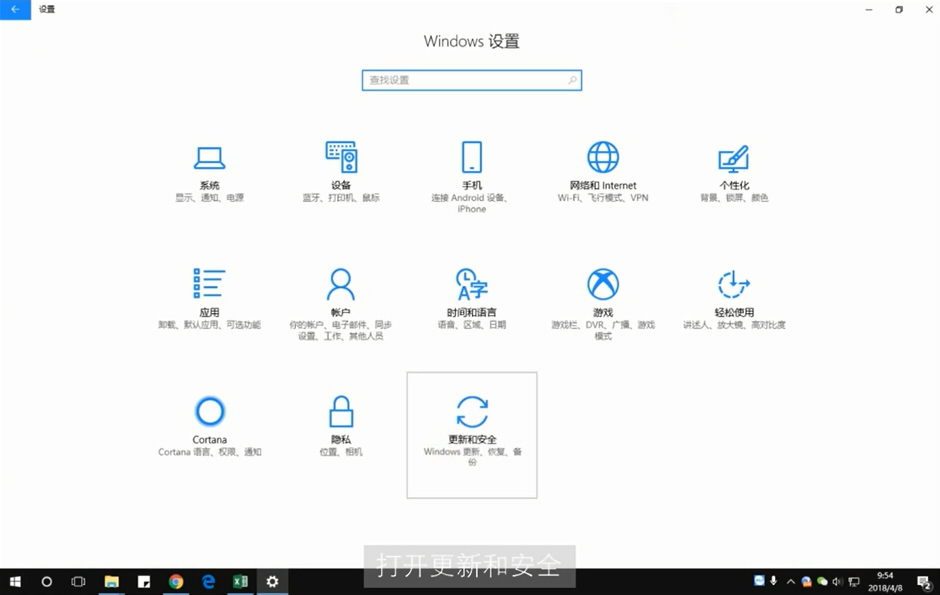Screen dimensions: 940x595
Task: Click the network tray icon
Action: point(854,581)
